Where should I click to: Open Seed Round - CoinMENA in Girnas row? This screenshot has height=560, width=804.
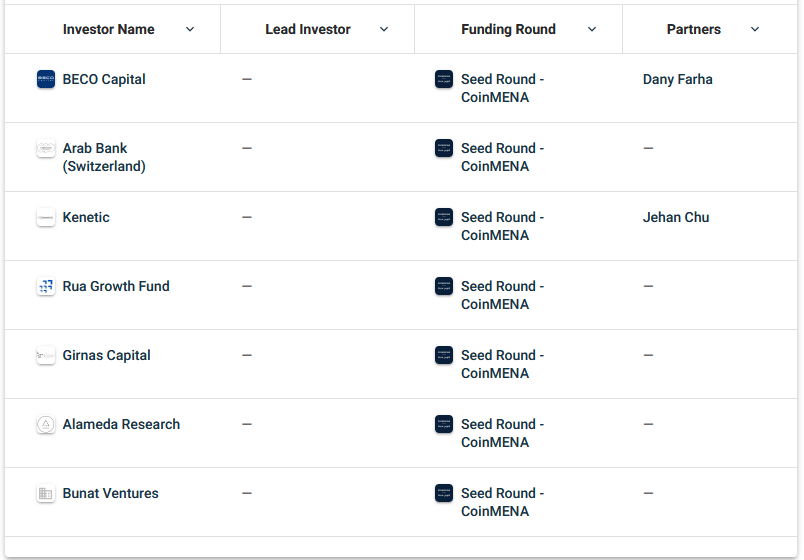point(502,364)
